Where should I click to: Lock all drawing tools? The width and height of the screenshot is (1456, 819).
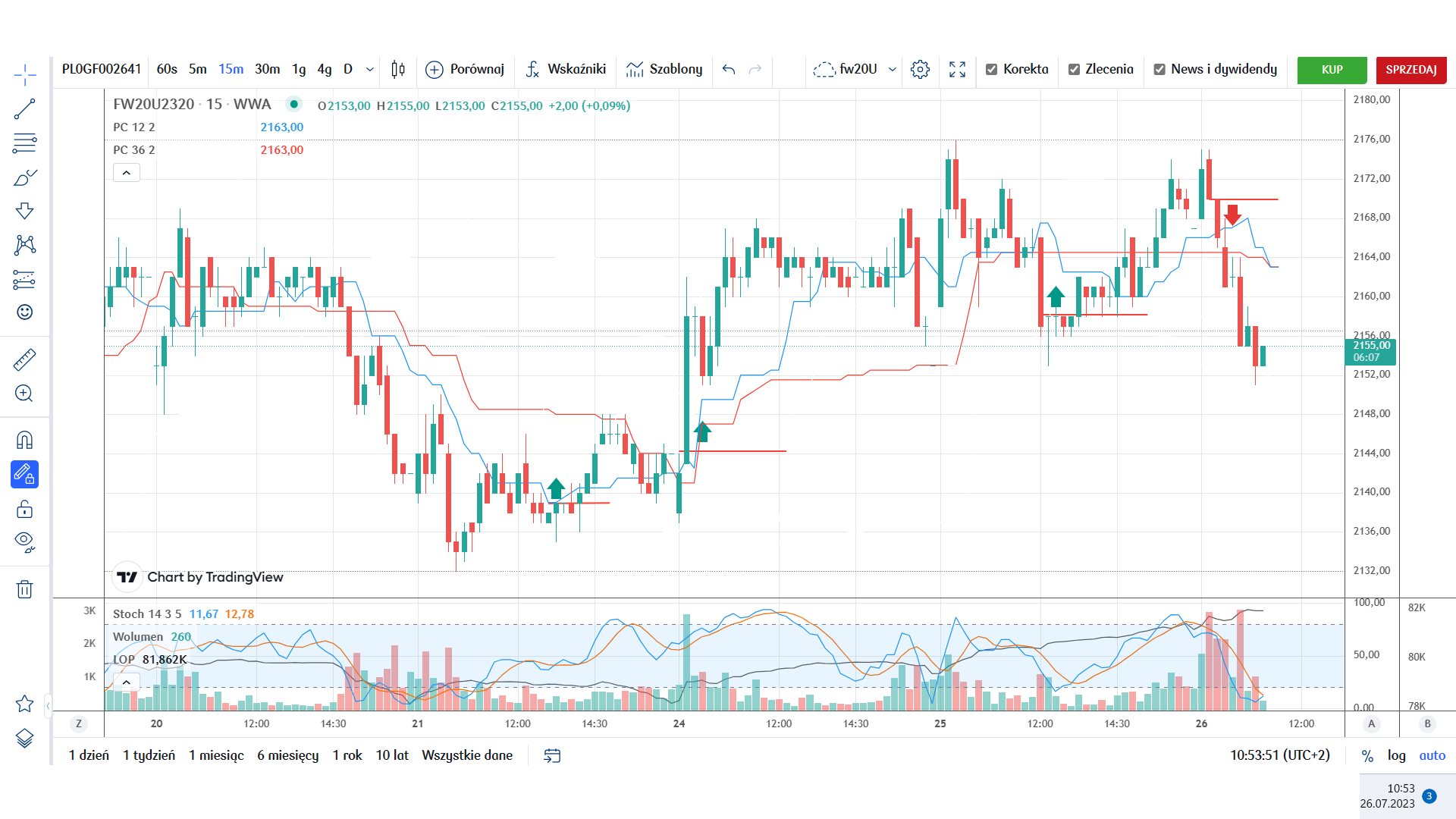[x=24, y=509]
